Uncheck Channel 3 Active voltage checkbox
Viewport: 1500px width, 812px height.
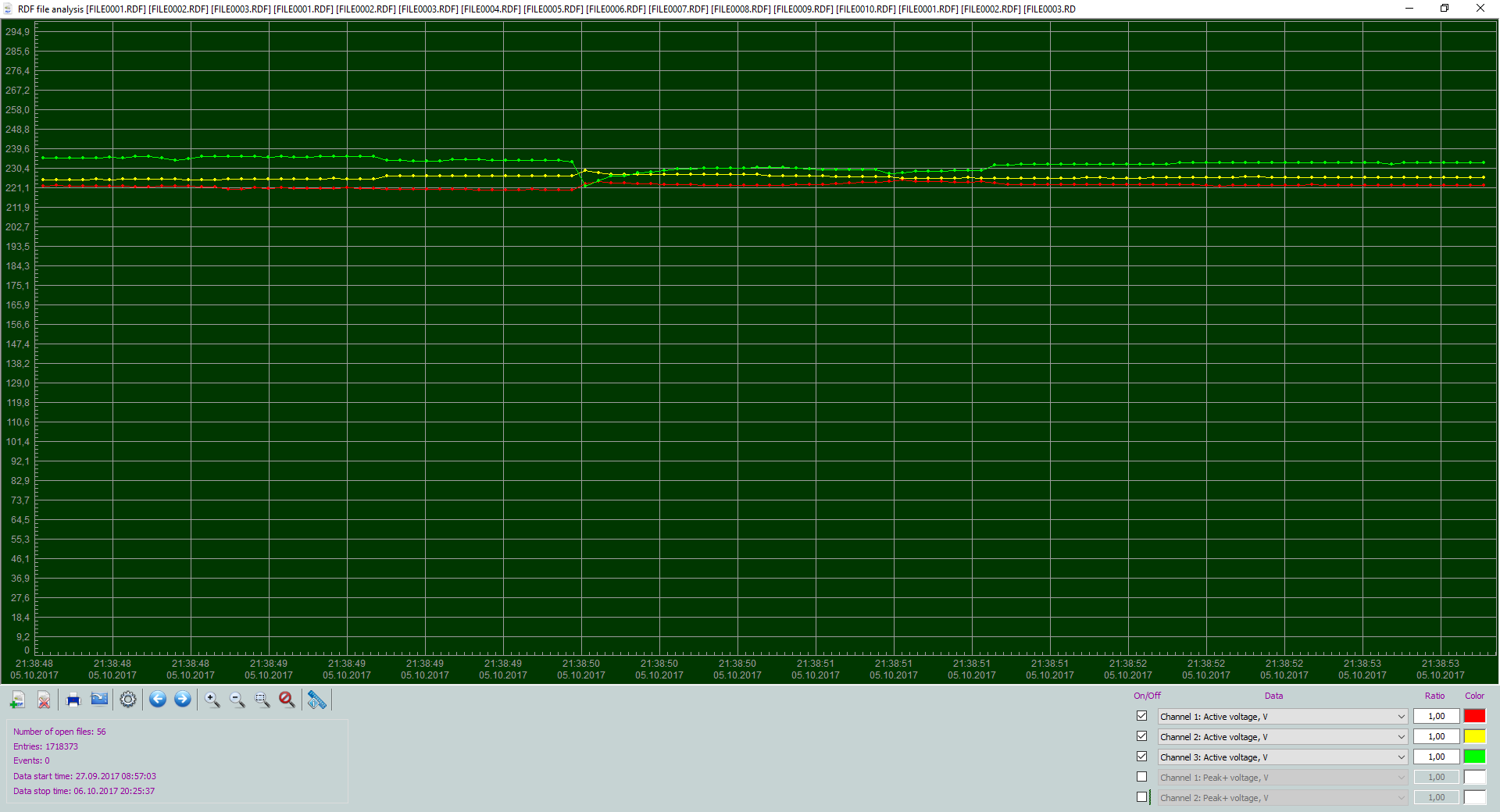[x=1141, y=757]
